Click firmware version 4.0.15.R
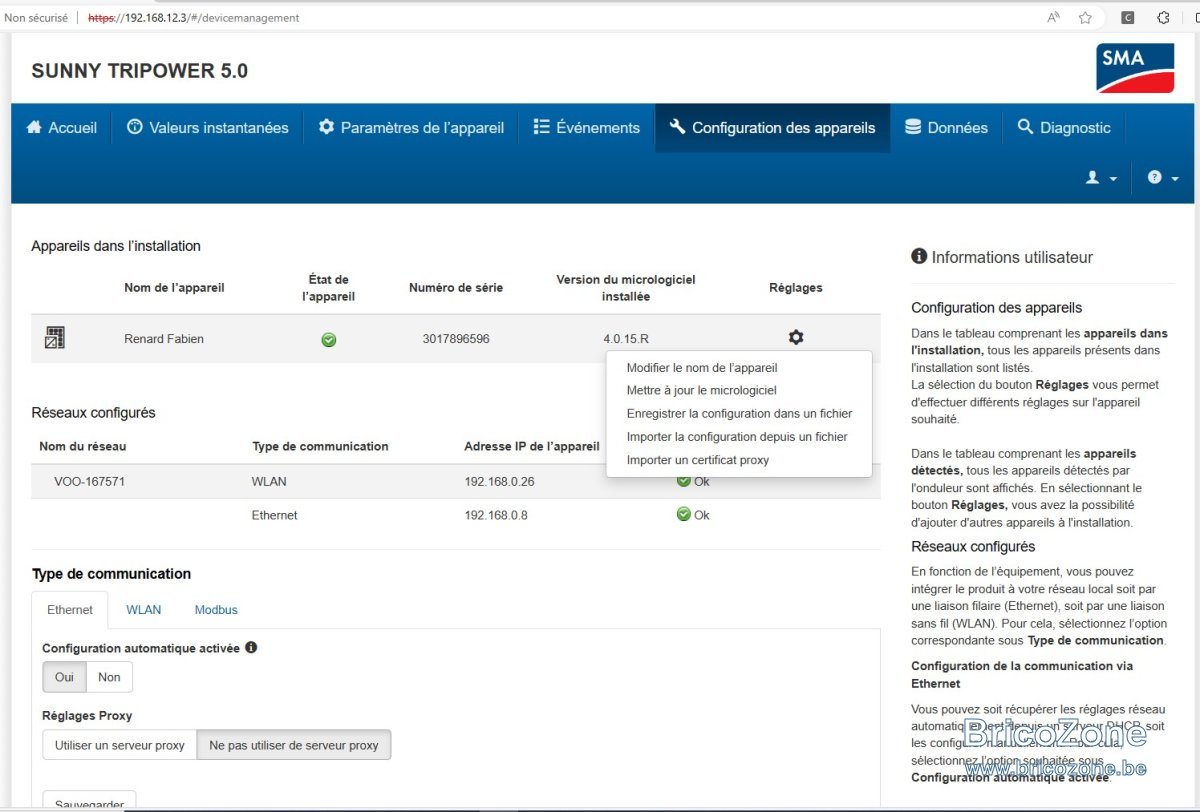This screenshot has width=1200, height=812. tap(626, 339)
